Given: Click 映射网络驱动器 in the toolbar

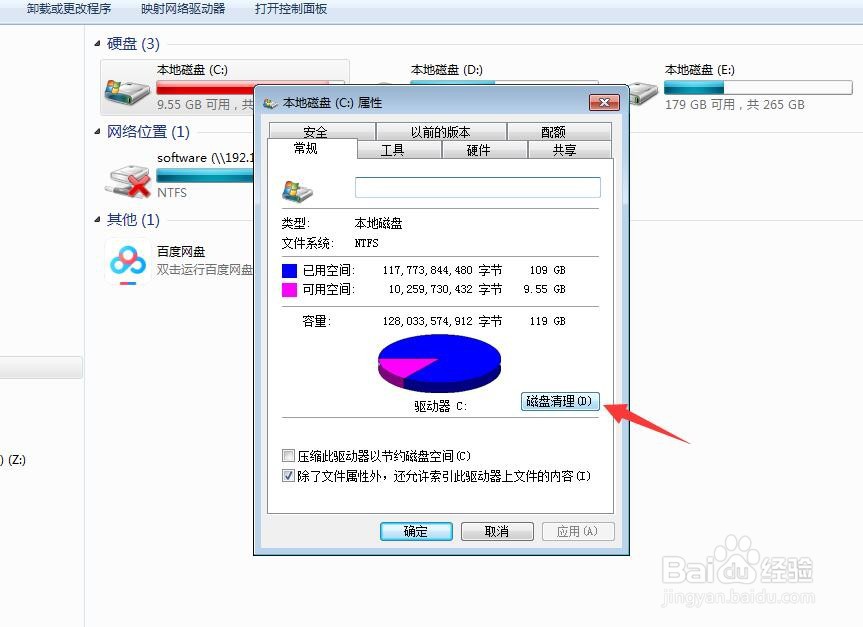Looking at the screenshot, I should (x=183, y=9).
